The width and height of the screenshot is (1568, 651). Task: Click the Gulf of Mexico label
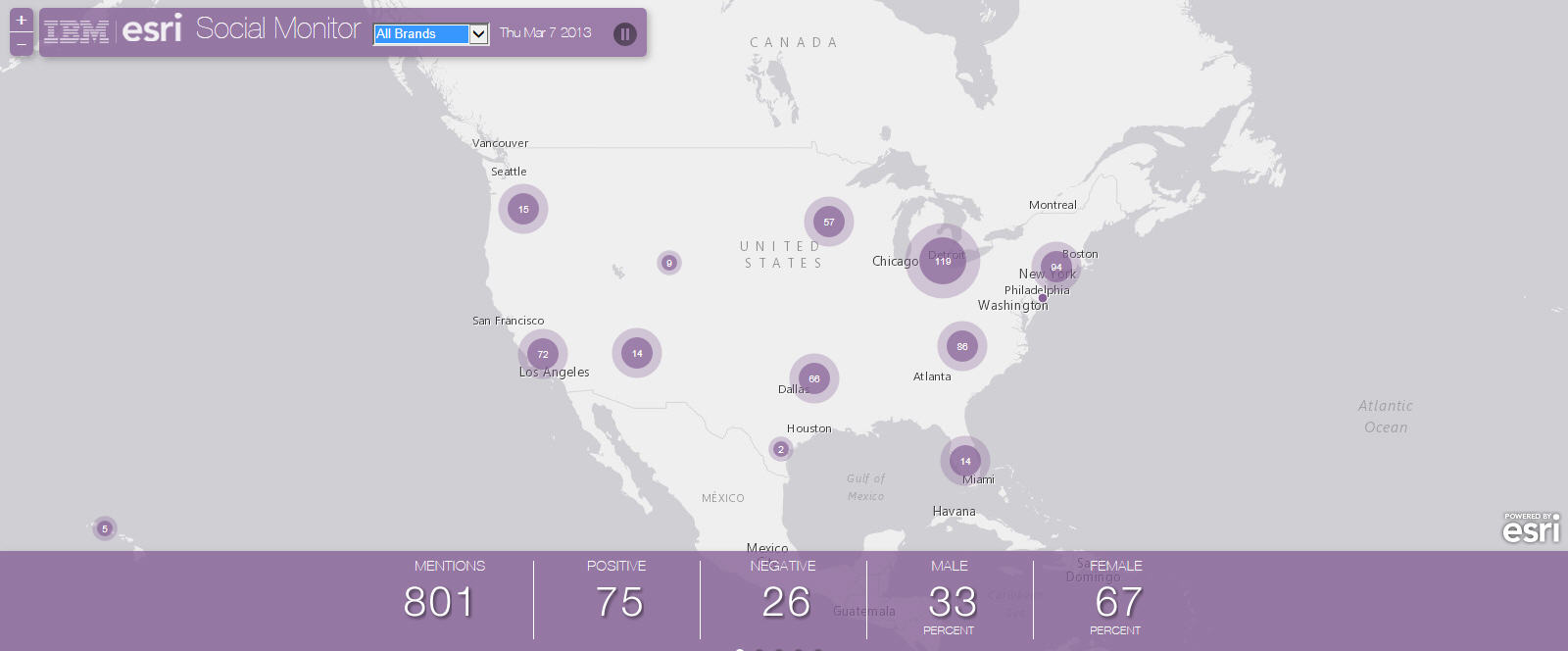pyautogui.click(x=865, y=487)
